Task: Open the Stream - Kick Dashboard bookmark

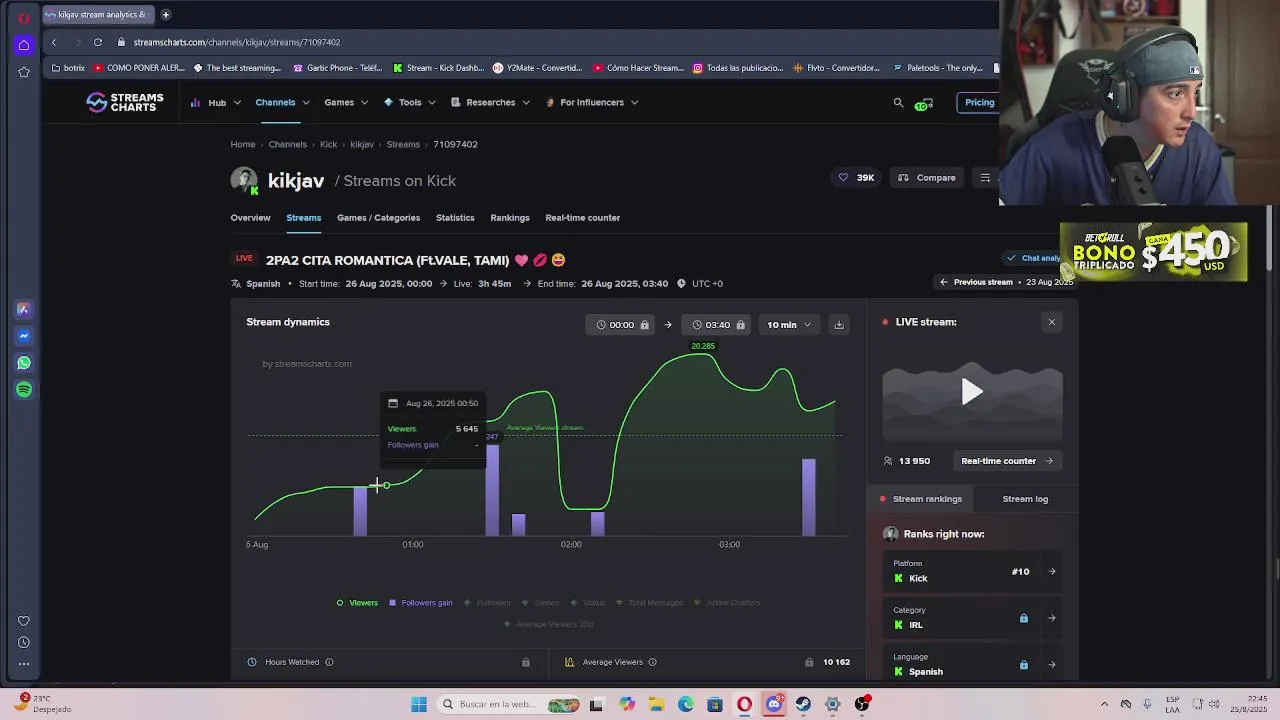Action: (439, 68)
